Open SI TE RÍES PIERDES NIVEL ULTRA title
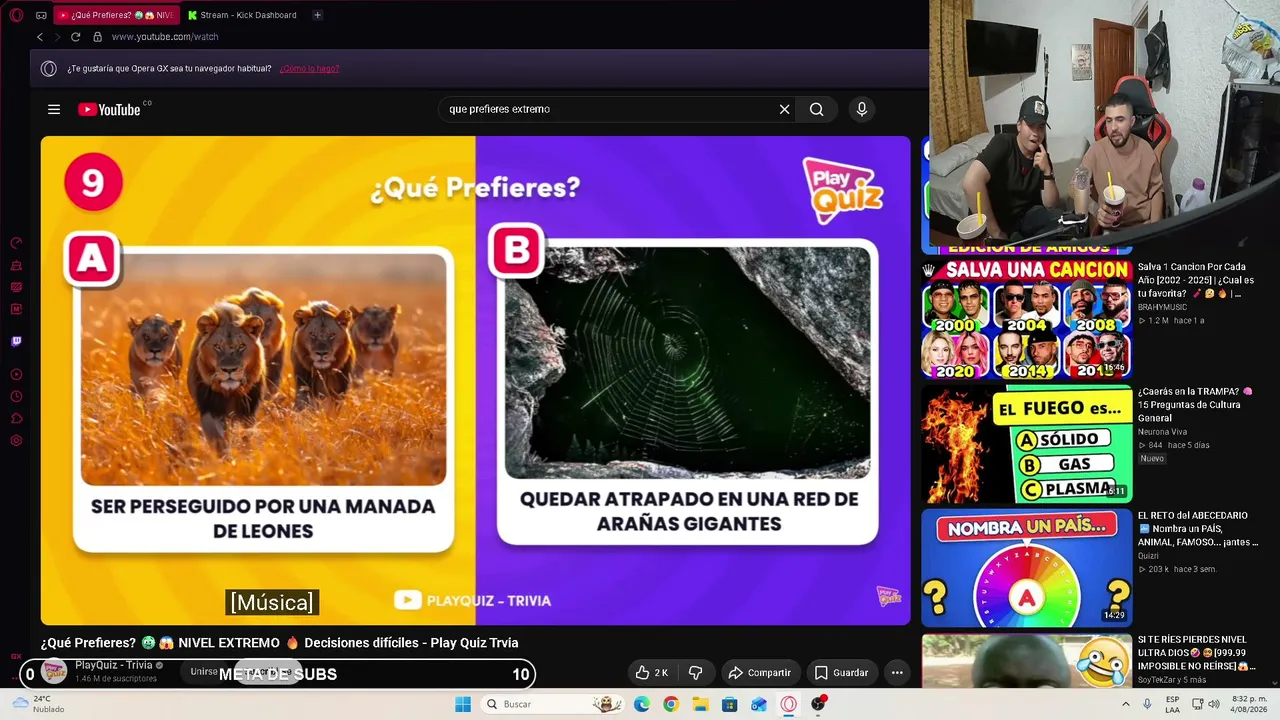The image size is (1280, 720). click(x=1196, y=653)
